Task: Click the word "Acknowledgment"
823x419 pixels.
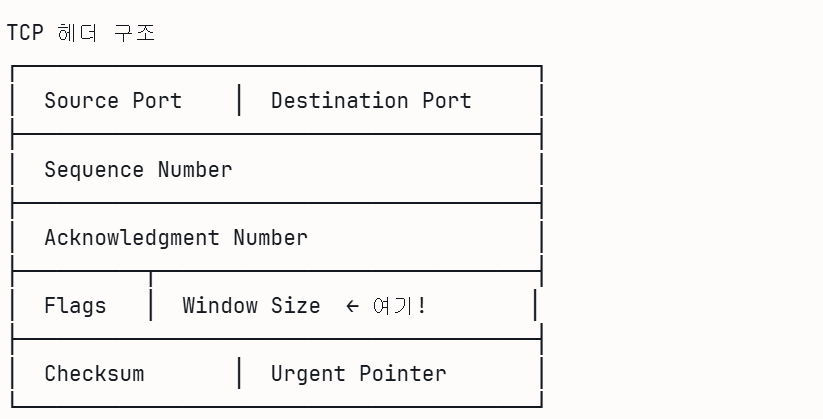Action: pyautogui.click(x=132, y=238)
